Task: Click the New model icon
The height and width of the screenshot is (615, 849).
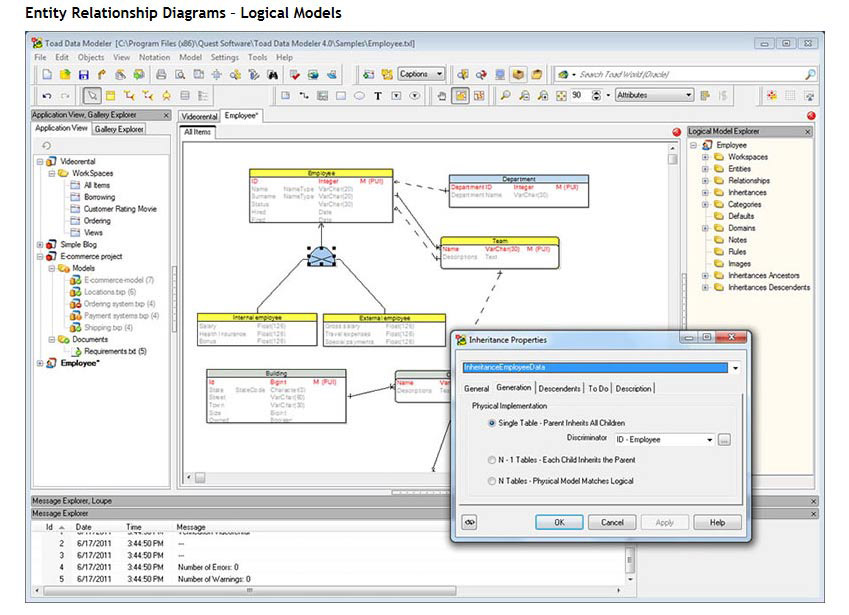Action: [47, 75]
